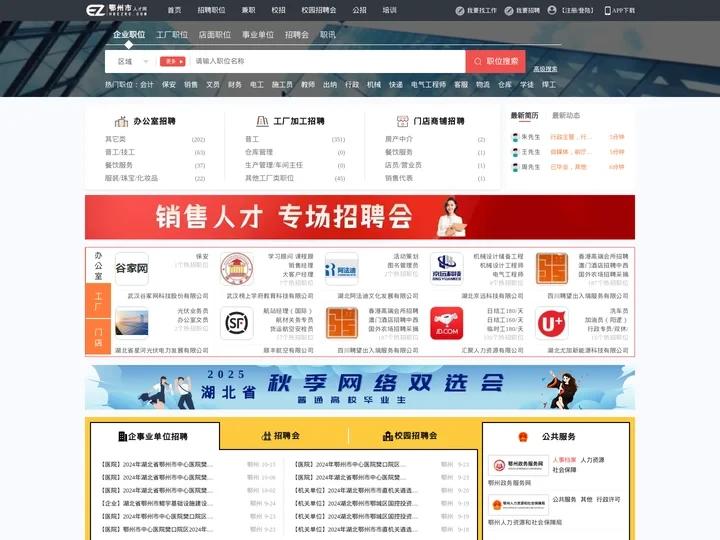Open 【注册/登陆】 link
The image size is (720, 540).
[x=578, y=10]
